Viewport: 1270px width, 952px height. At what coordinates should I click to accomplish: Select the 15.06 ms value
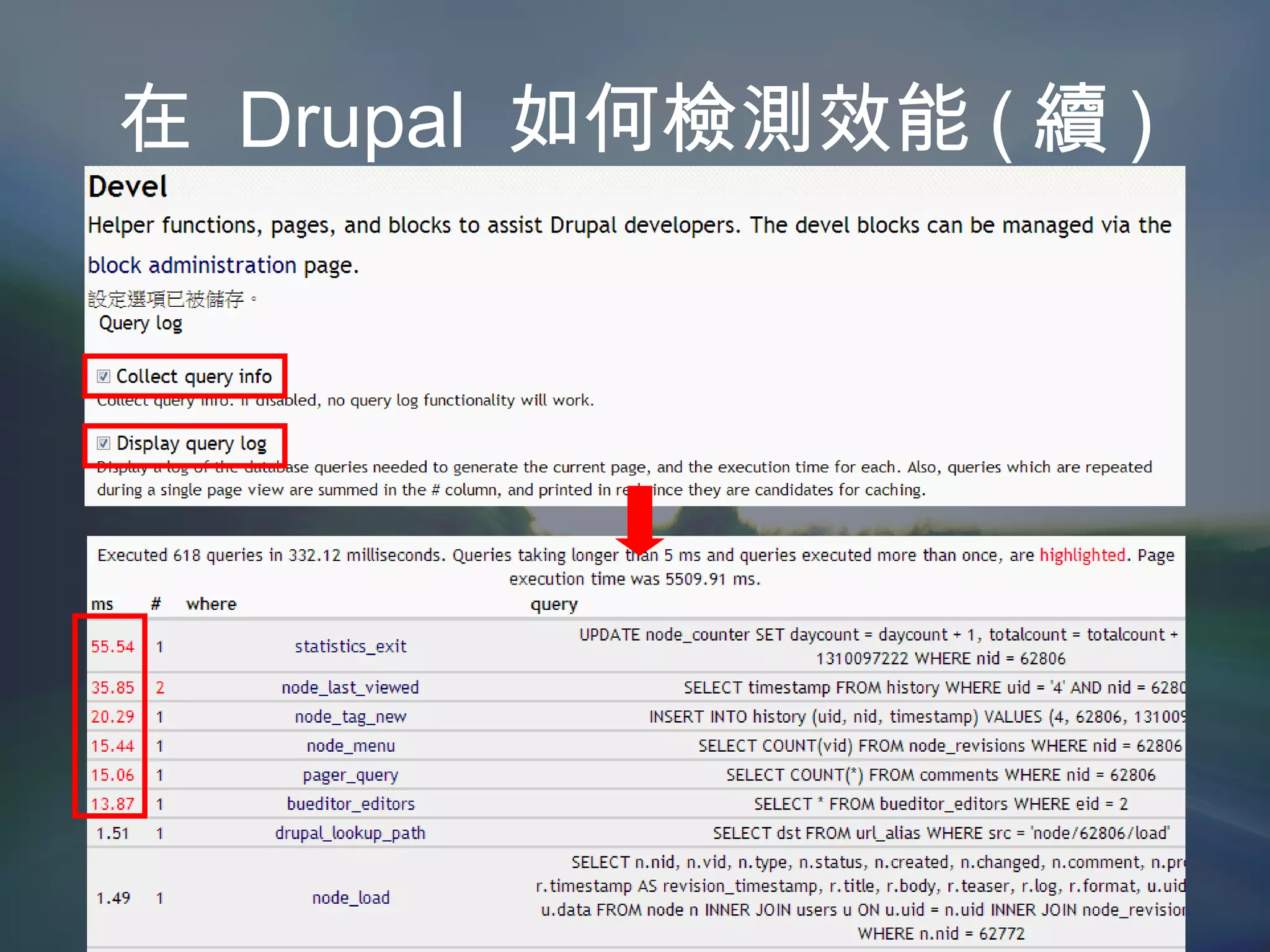click(x=112, y=775)
